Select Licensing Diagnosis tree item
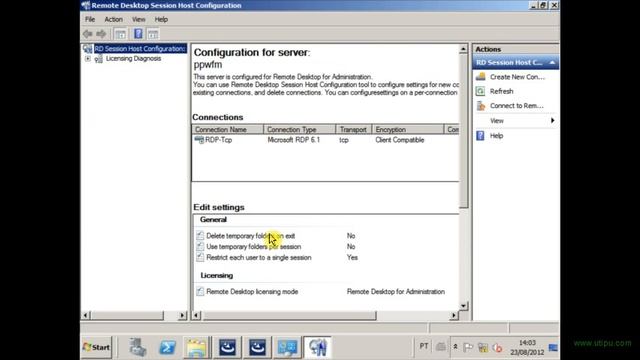This screenshot has height=360, width=640. click(133, 59)
